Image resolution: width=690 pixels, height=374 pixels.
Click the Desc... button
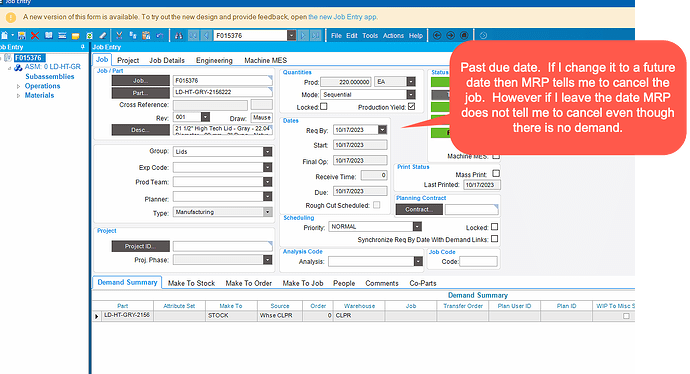(140, 130)
